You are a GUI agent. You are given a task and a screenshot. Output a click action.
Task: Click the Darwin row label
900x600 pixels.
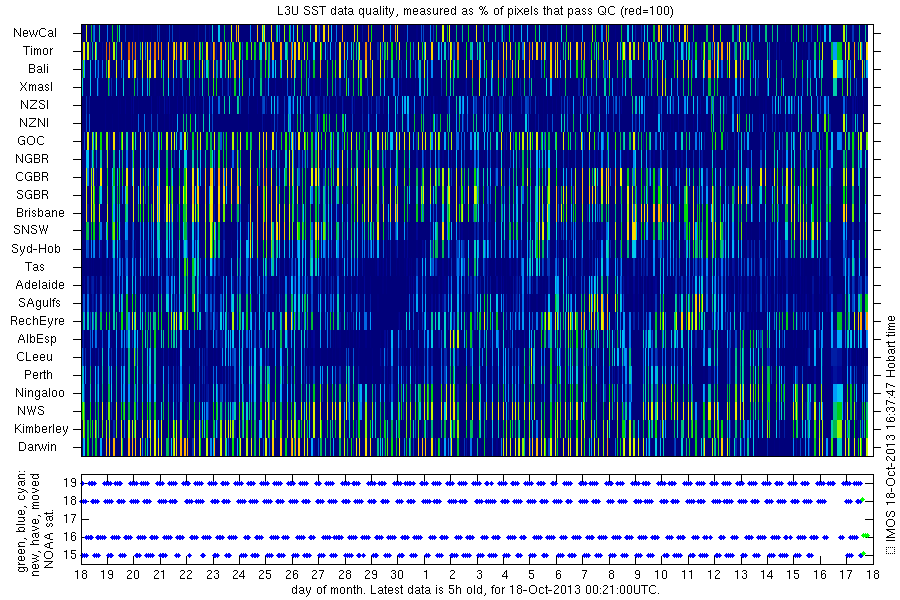click(37, 447)
